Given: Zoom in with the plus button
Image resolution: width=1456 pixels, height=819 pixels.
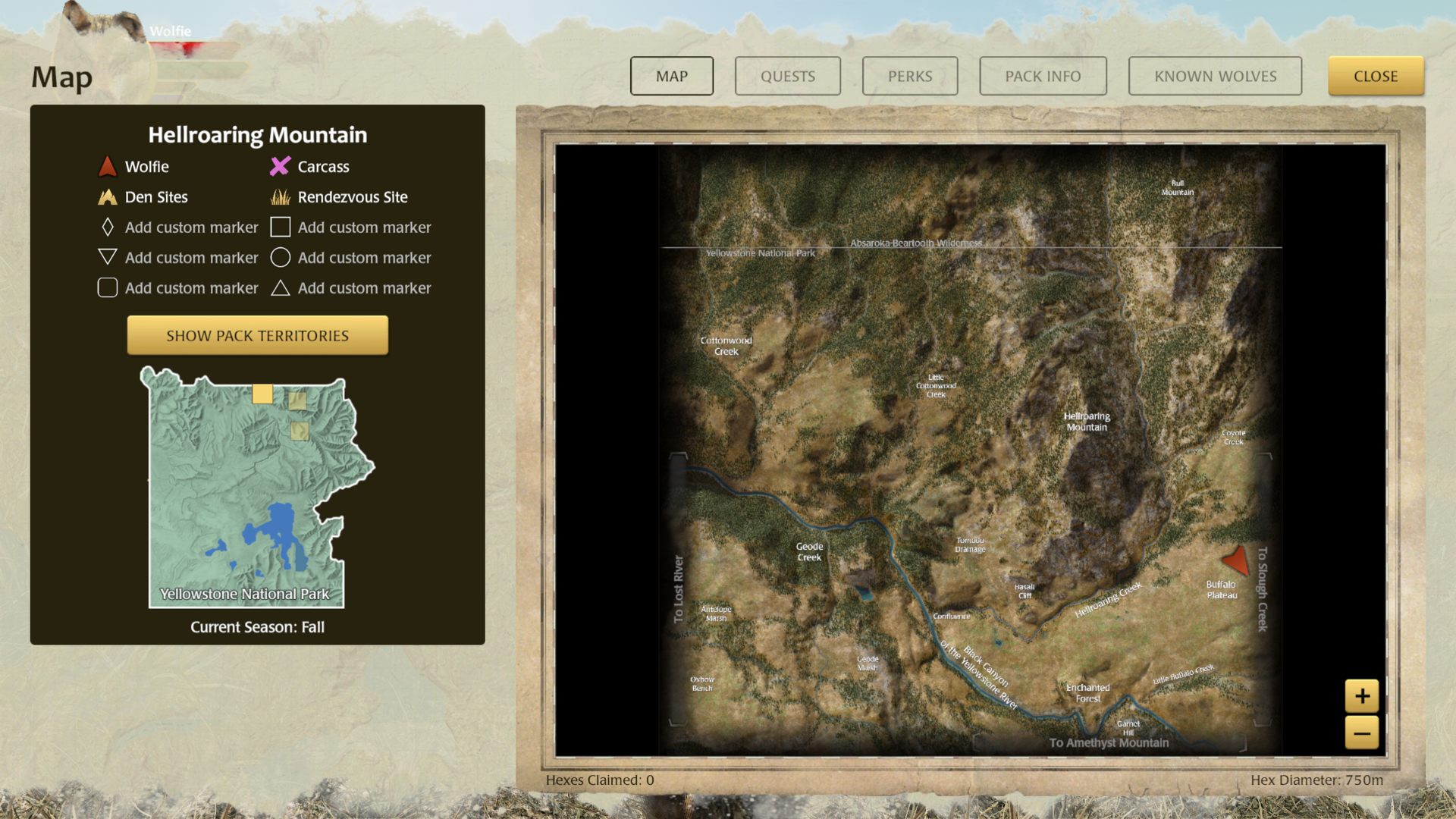Looking at the screenshot, I should [1362, 695].
